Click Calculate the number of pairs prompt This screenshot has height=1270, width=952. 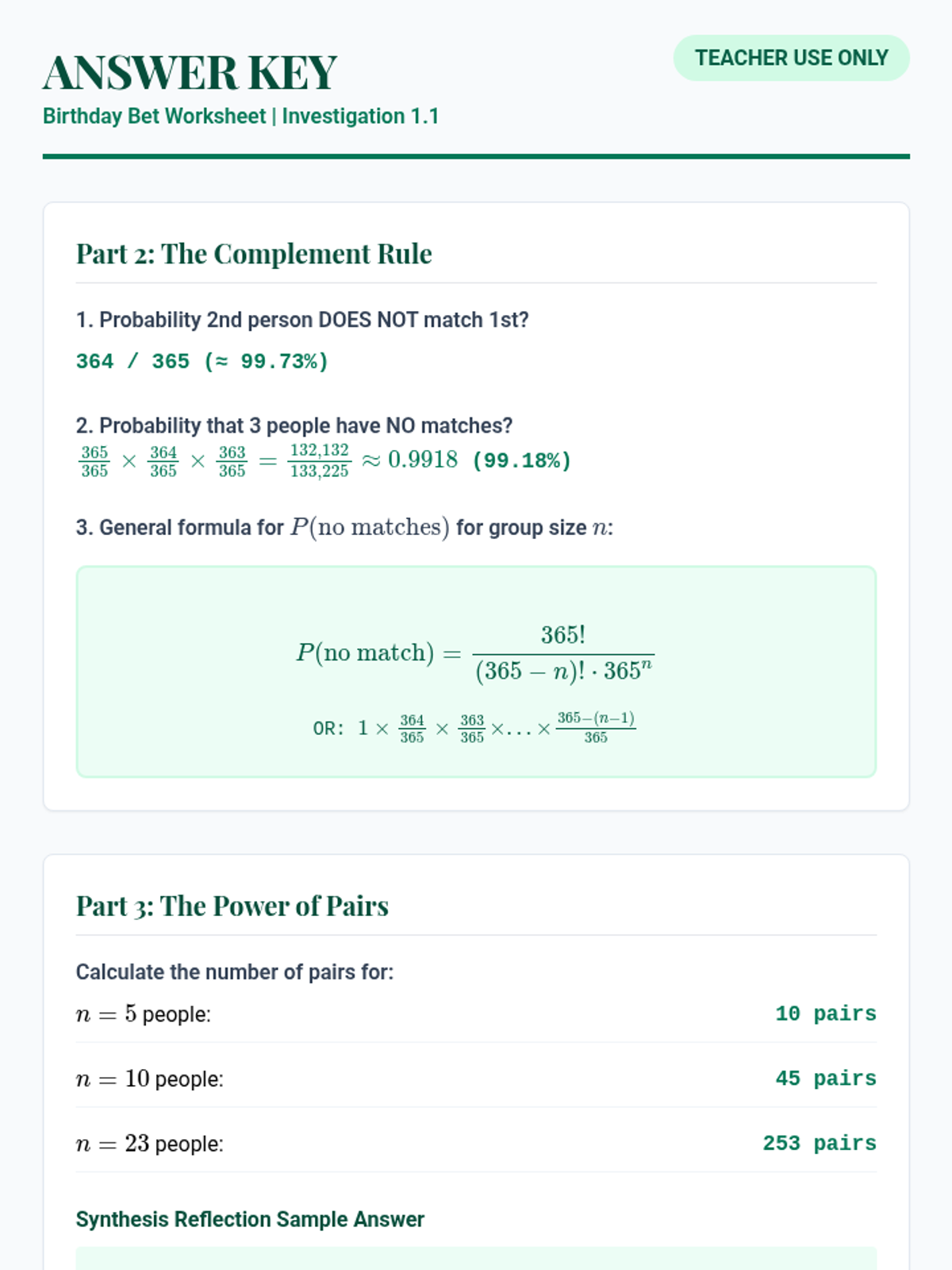235,972
